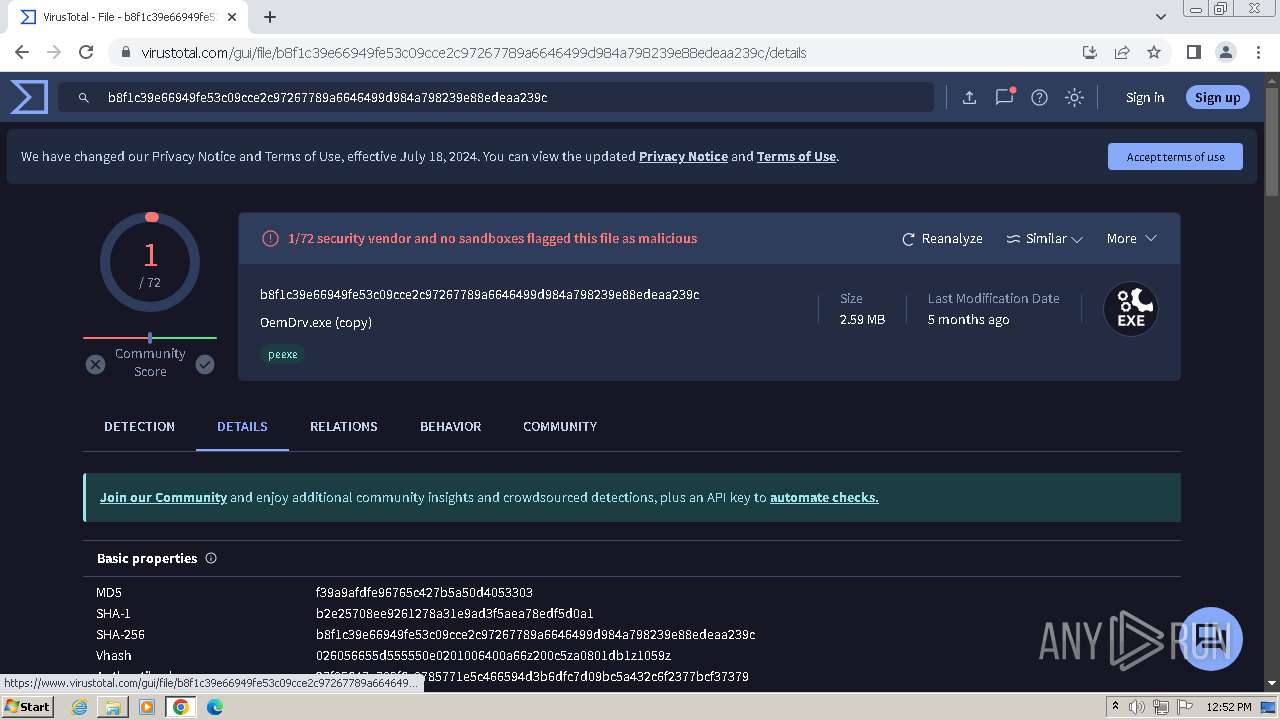Click the search magnifier icon
The image size is (1280, 720).
pos(84,98)
